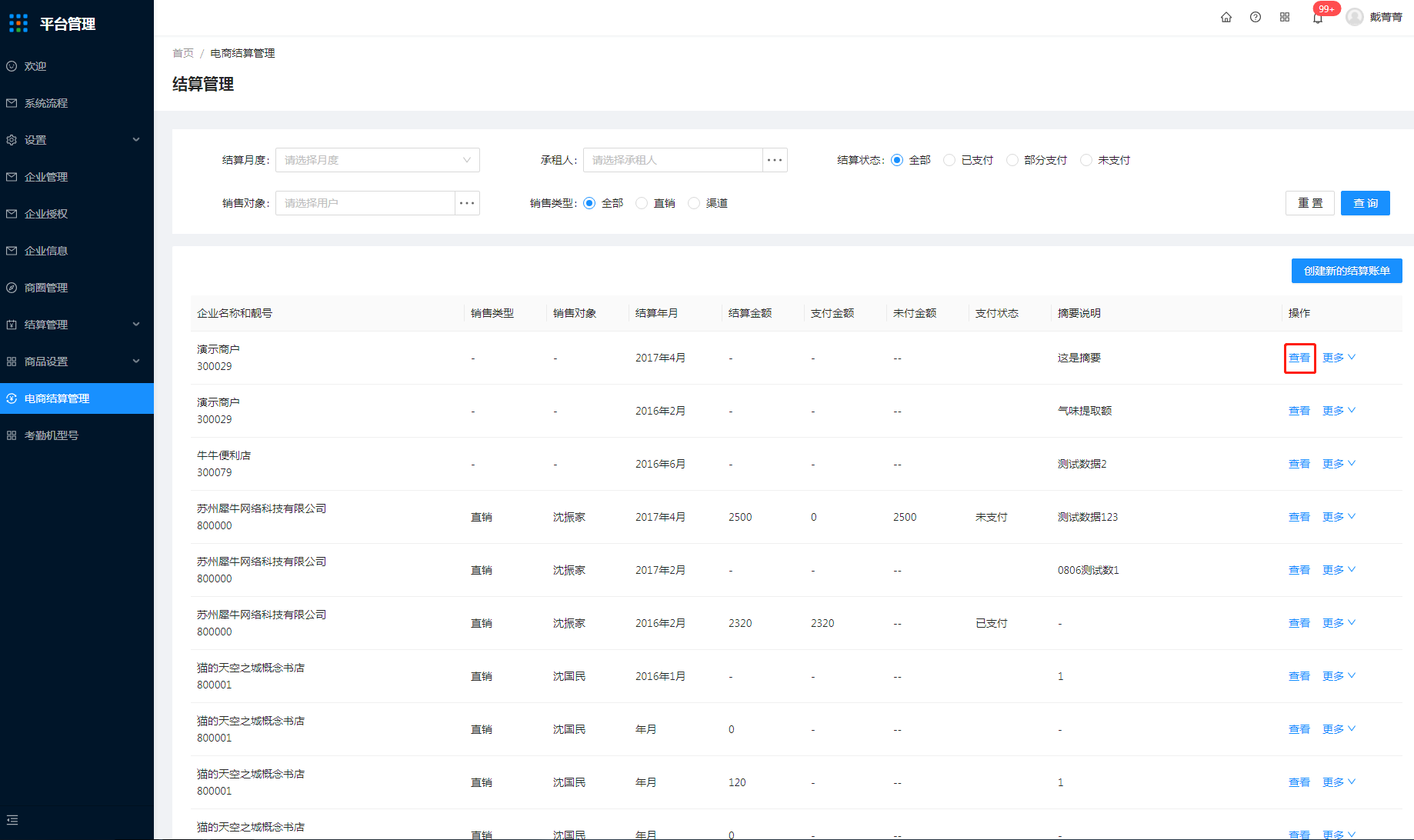The height and width of the screenshot is (840, 1414).
Task: Click the 查询 search button
Action: click(x=1366, y=203)
